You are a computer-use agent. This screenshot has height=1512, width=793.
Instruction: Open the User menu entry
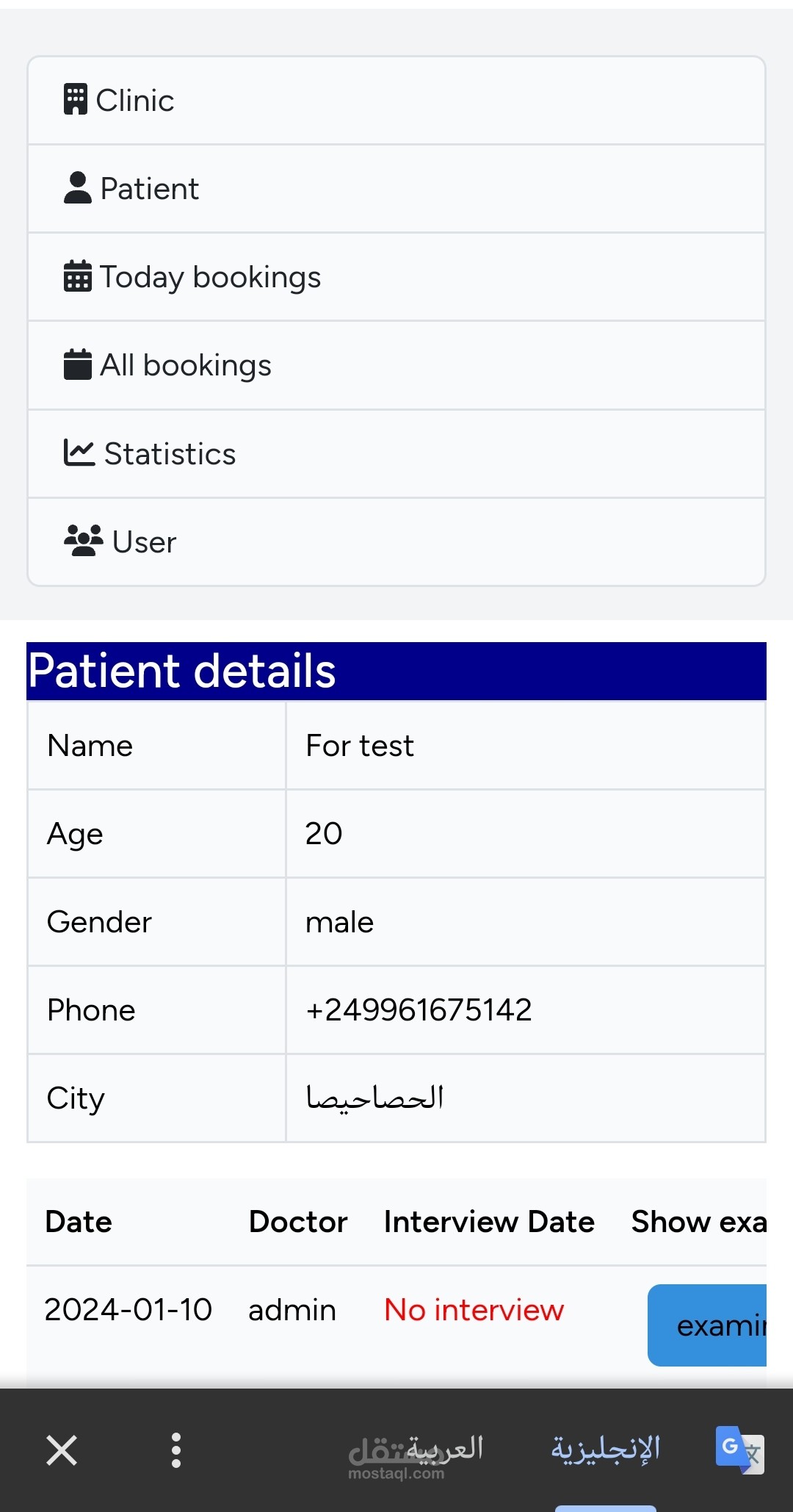click(396, 542)
